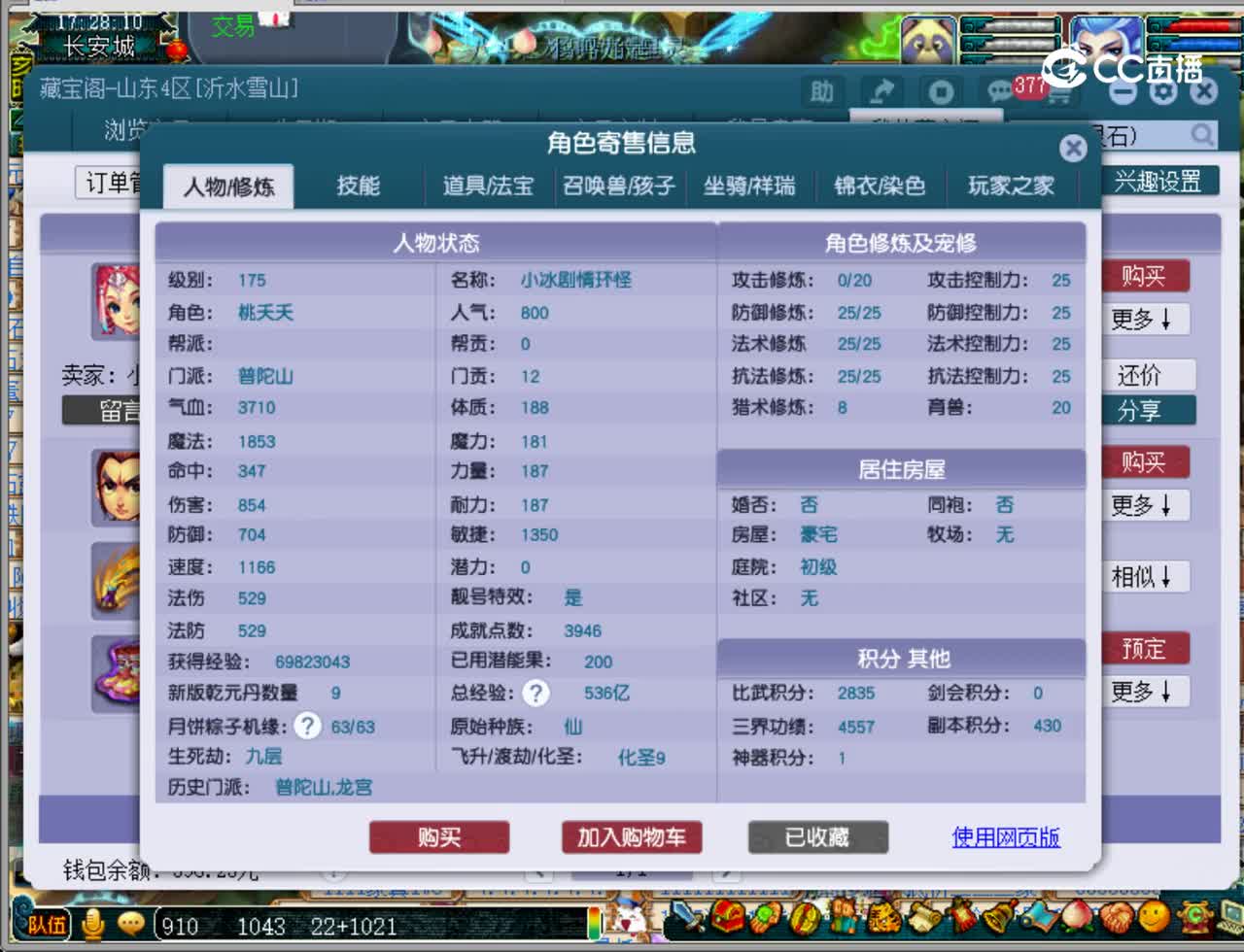
Task: Click the red 购买 button in dialog footer
Action: pos(439,837)
